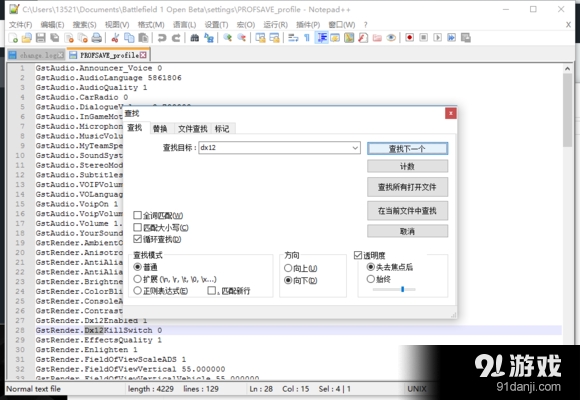580x400 pixels.
Task: Select 始终 always transparency option
Action: (x=370, y=279)
